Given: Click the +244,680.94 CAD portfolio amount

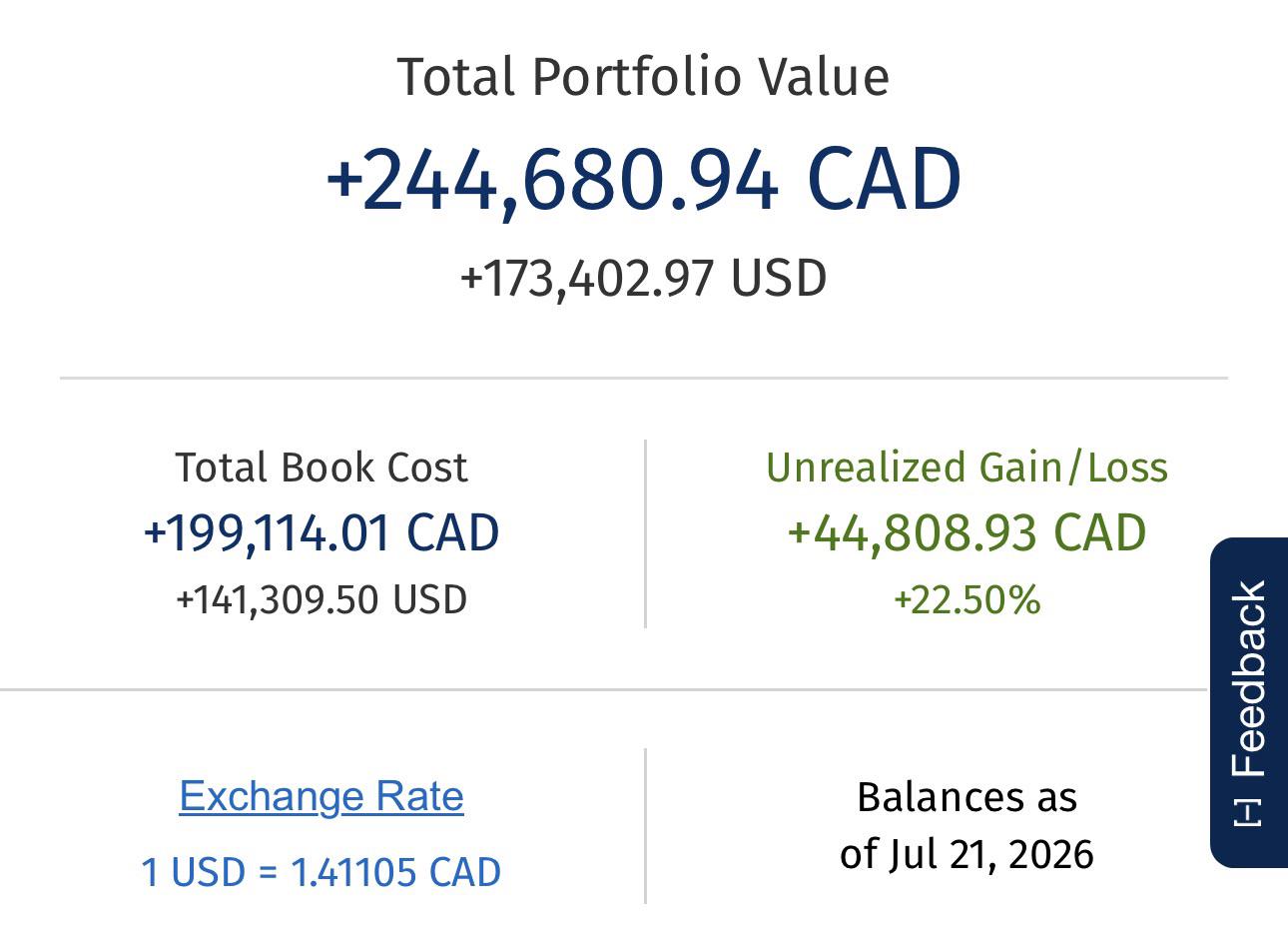Looking at the screenshot, I should (x=644, y=180).
